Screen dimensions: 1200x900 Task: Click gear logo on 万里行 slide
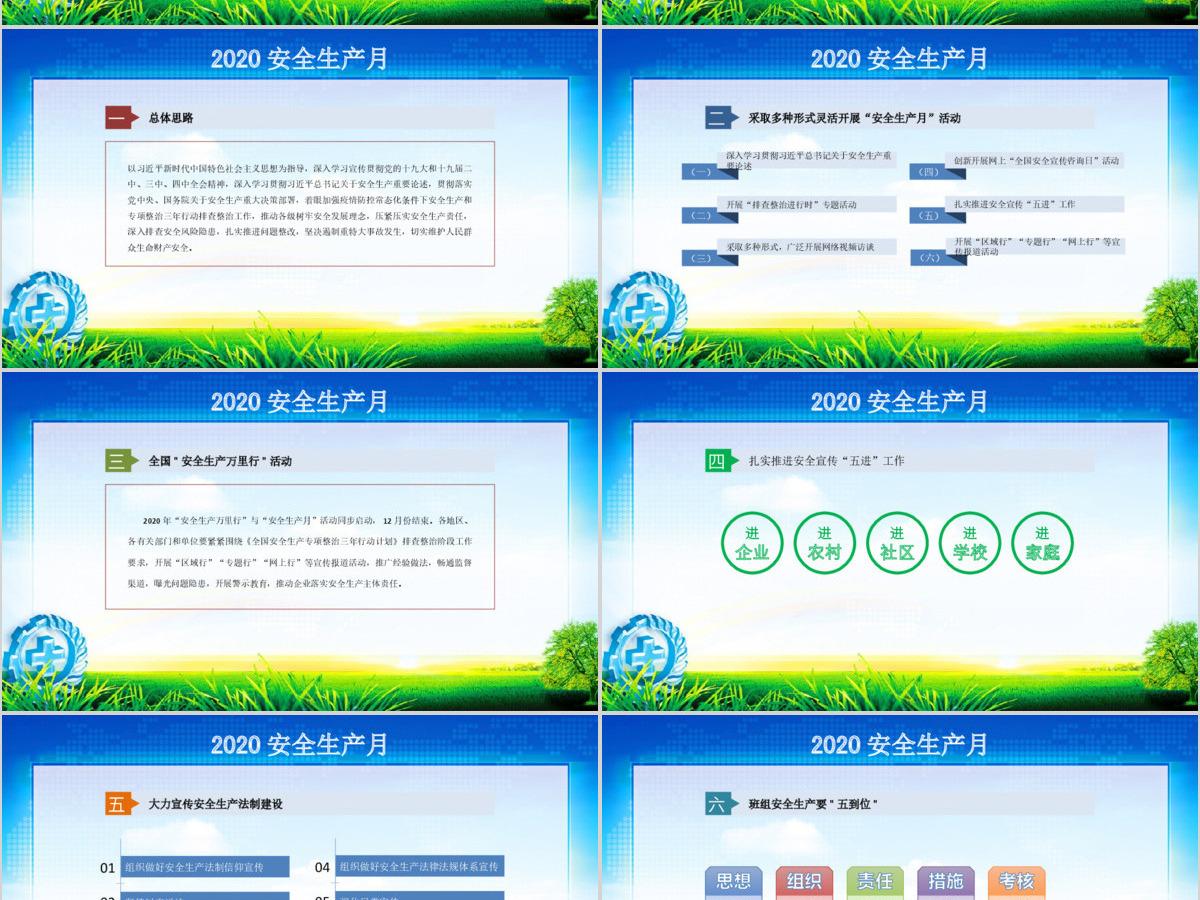(44, 655)
